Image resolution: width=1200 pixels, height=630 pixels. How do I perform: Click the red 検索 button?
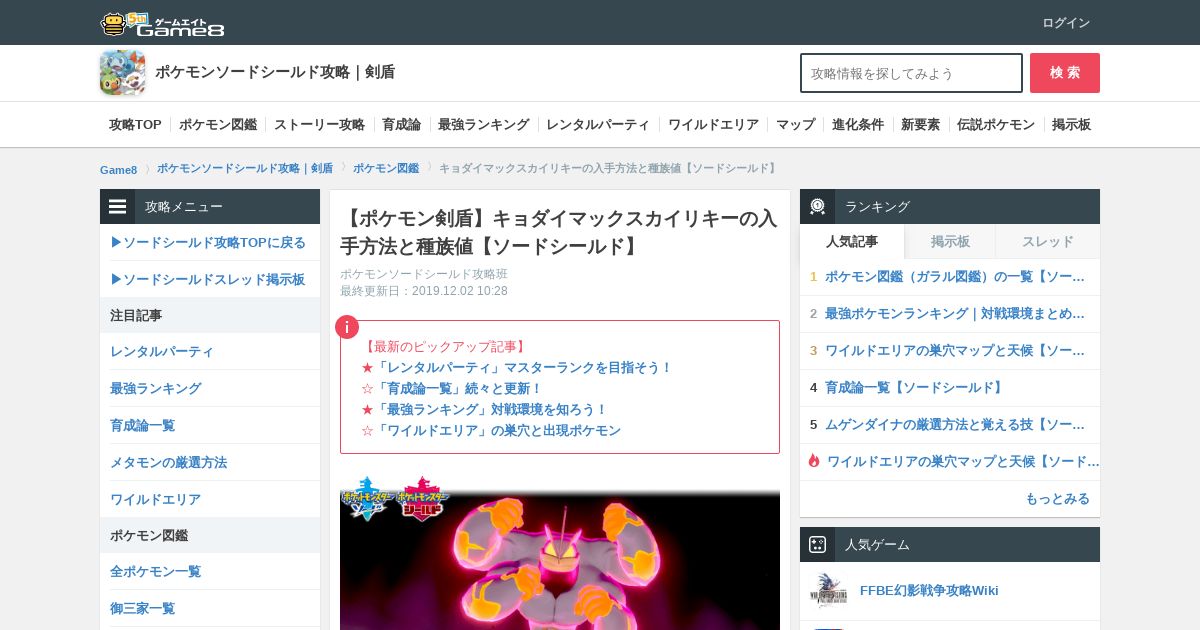pyautogui.click(x=1065, y=73)
